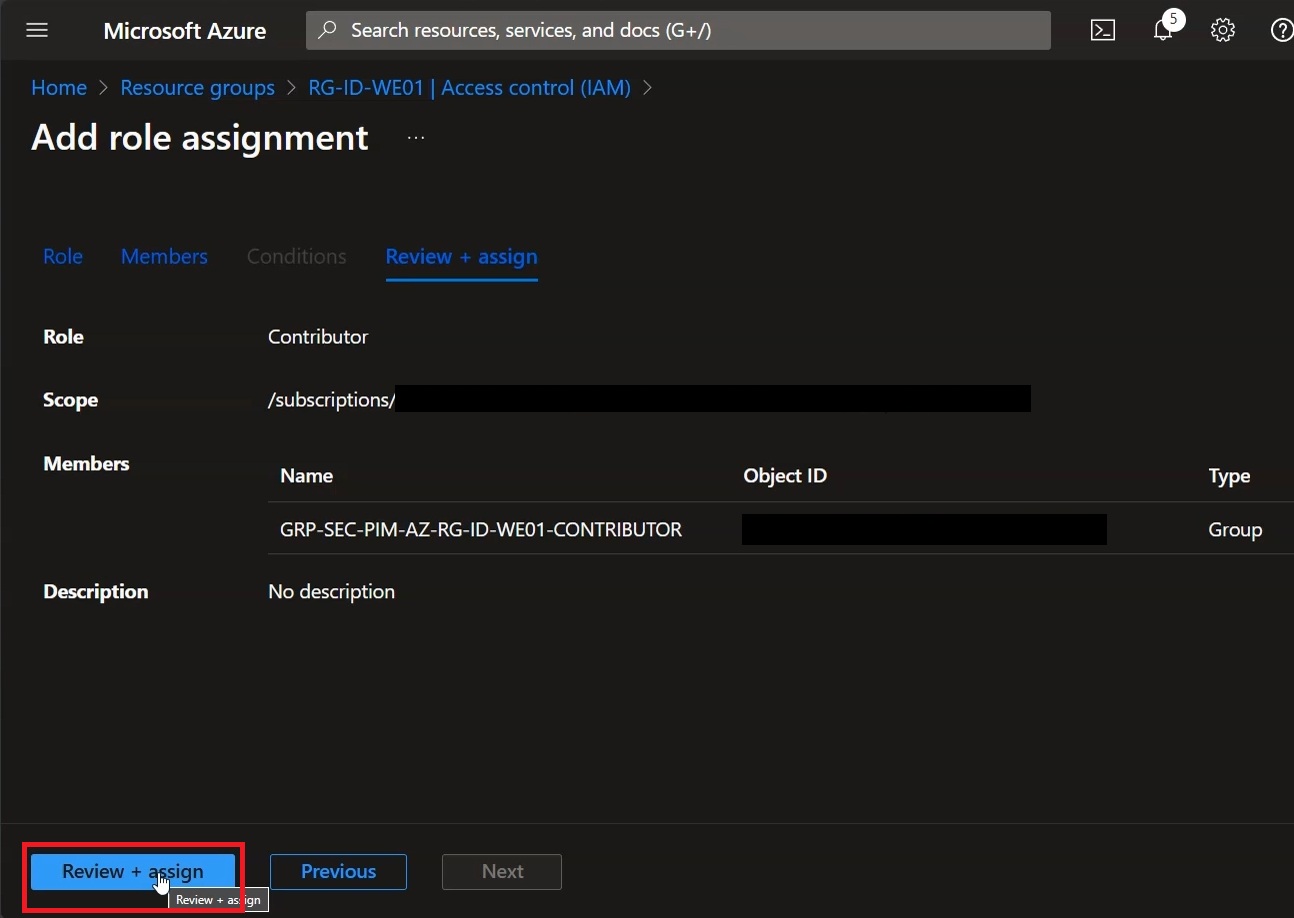Click the Scope label
Screen dimensions: 1294x918
click(x=70, y=400)
